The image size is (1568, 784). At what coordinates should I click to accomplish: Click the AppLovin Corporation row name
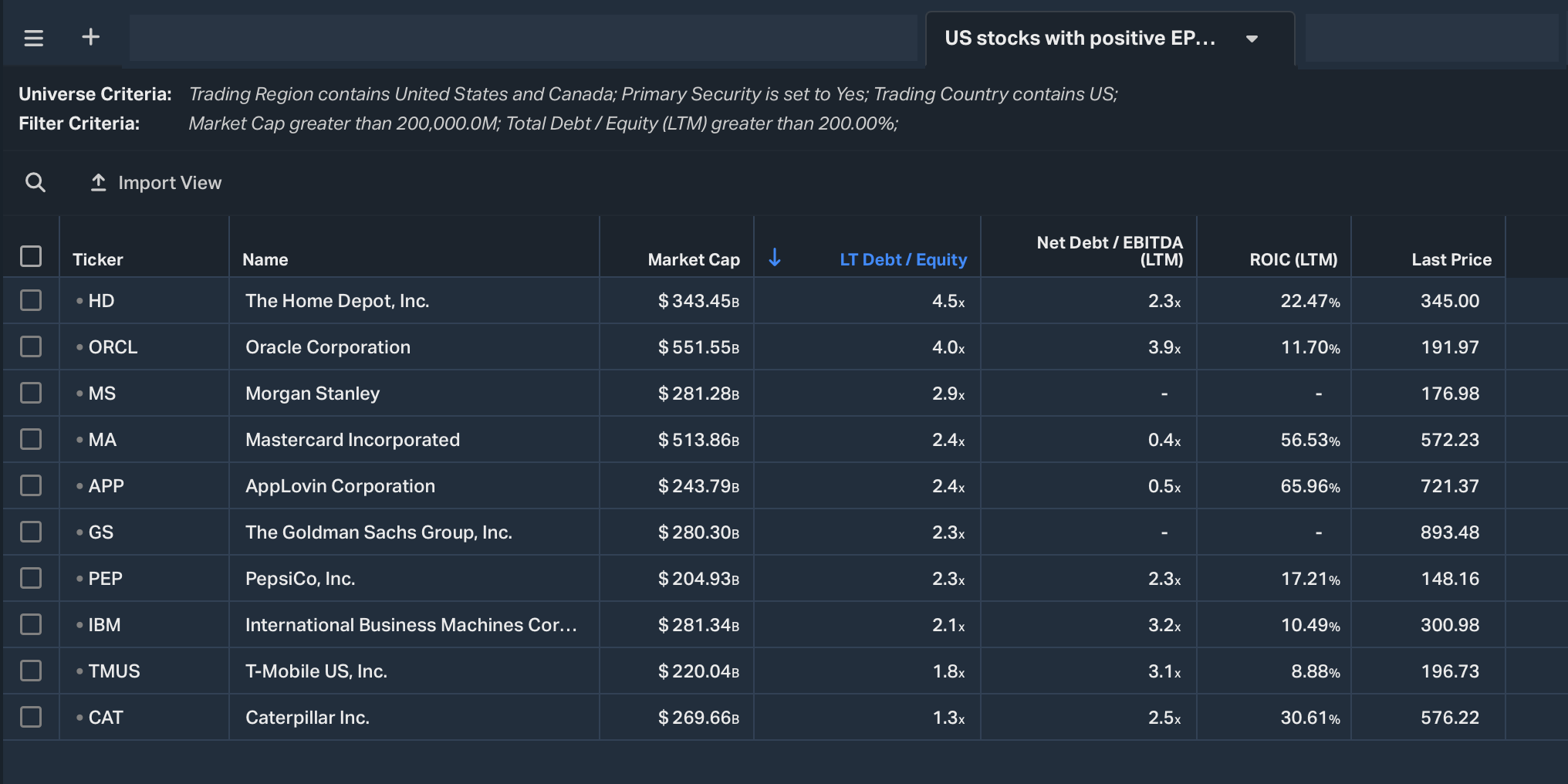tap(340, 486)
